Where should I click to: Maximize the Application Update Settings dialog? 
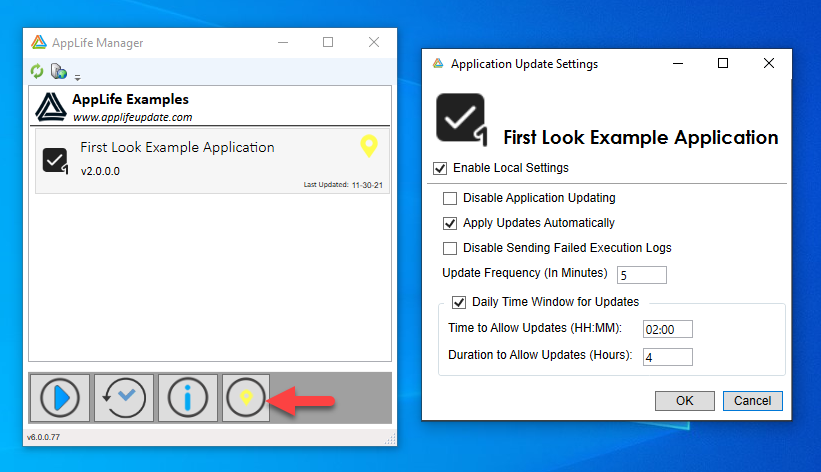pos(723,63)
